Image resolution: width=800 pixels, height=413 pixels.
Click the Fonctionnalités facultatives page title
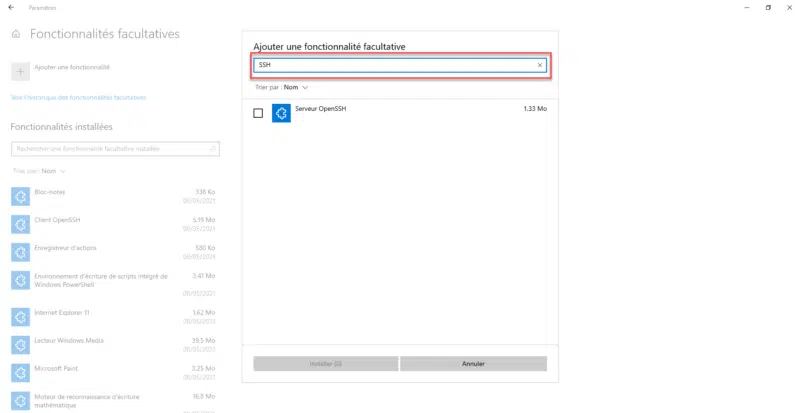[105, 34]
